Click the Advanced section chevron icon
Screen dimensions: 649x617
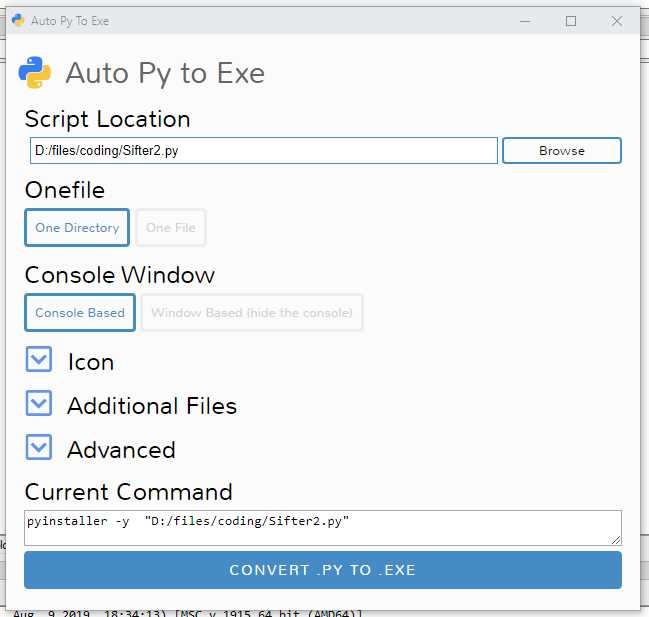[39, 447]
